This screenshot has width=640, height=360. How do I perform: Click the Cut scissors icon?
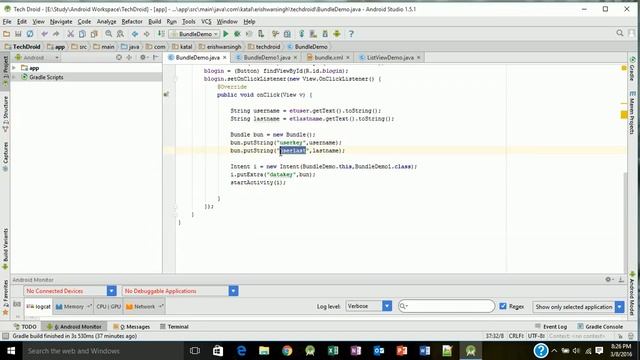71,34
